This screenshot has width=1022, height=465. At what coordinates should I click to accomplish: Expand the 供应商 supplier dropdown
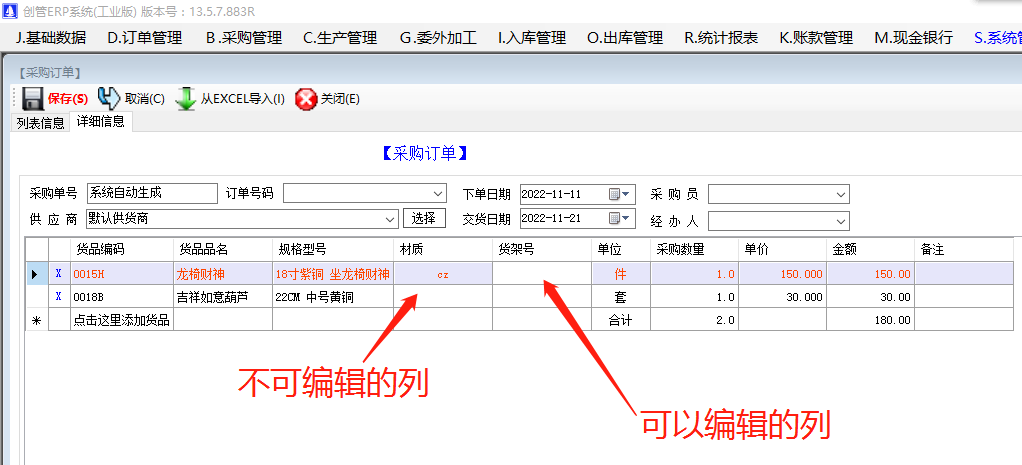[x=390, y=218]
